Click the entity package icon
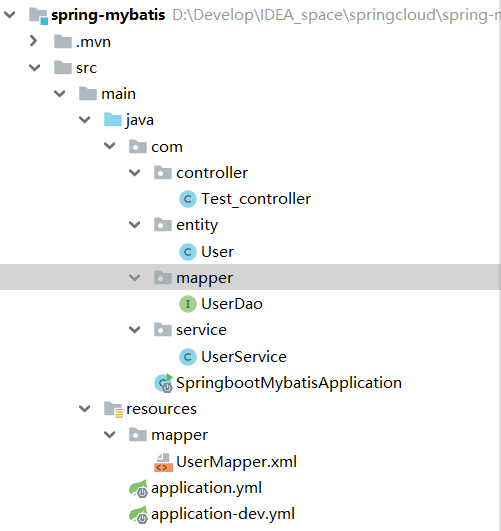The width and height of the screenshot is (501, 531). (x=163, y=225)
